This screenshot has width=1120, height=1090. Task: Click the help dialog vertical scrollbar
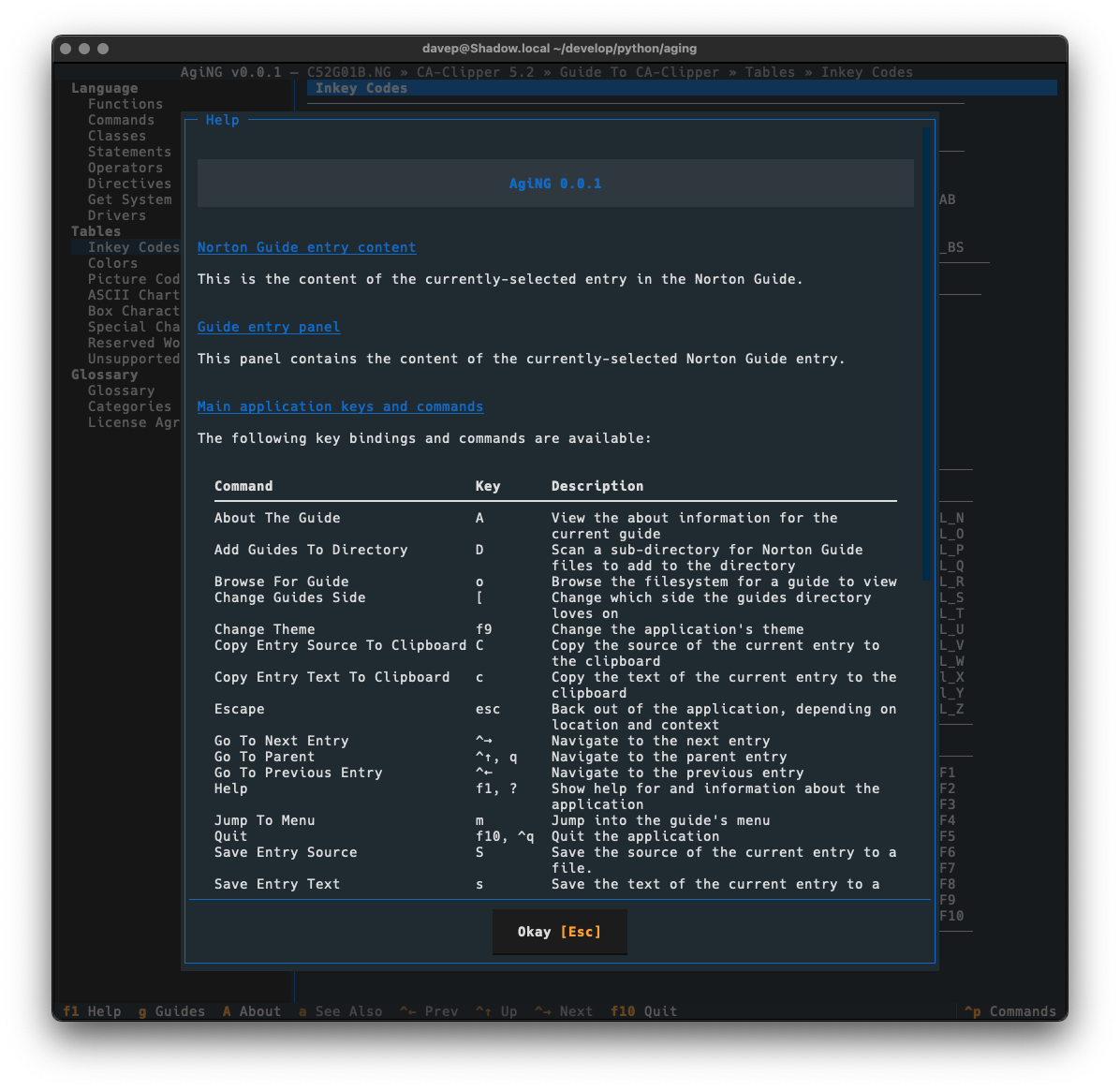point(926,354)
